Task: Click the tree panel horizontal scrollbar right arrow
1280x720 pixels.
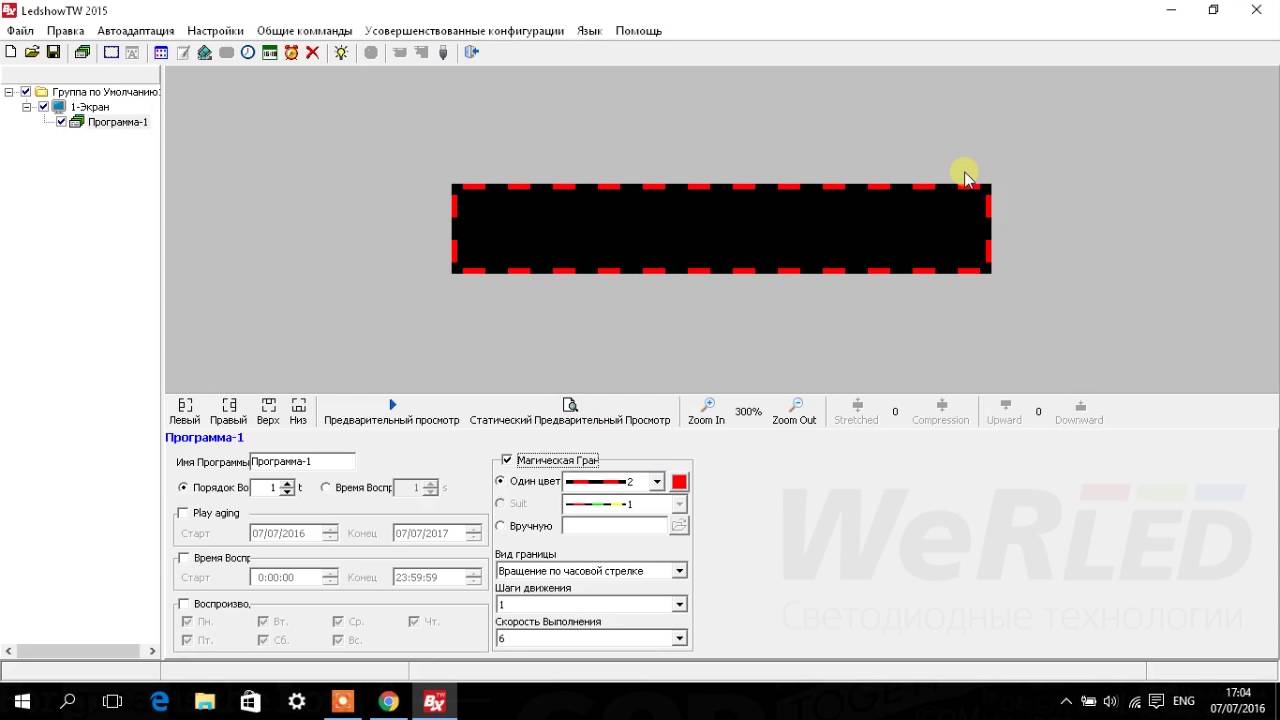Action: point(152,651)
